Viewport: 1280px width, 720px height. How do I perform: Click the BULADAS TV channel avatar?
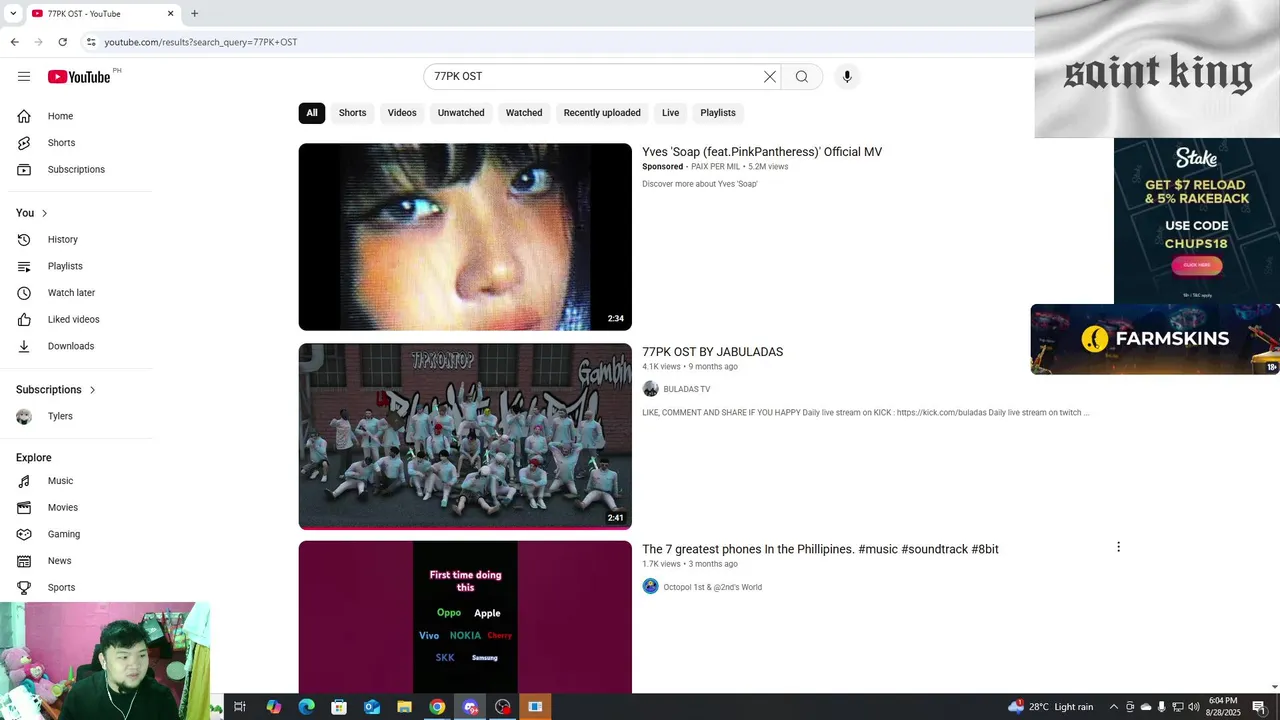[650, 389]
